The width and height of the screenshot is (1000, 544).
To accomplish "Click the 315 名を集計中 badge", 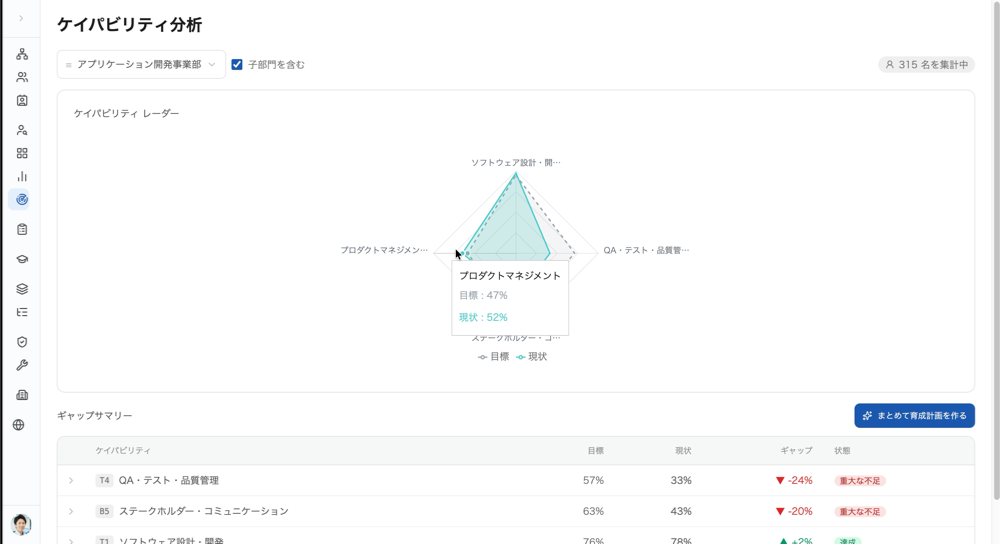I will tap(926, 64).
